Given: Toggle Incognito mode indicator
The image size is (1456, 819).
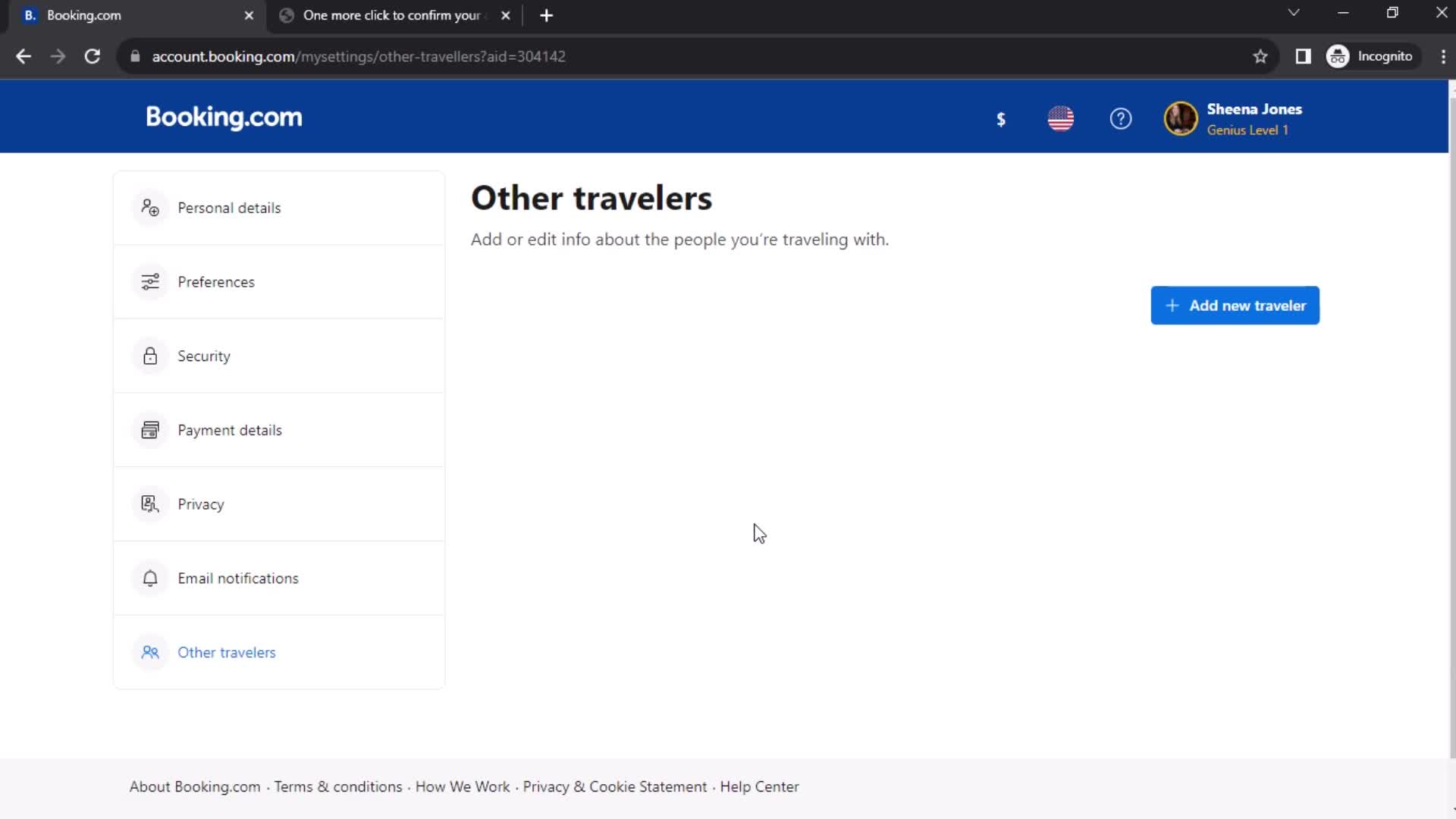Looking at the screenshot, I should (1372, 56).
